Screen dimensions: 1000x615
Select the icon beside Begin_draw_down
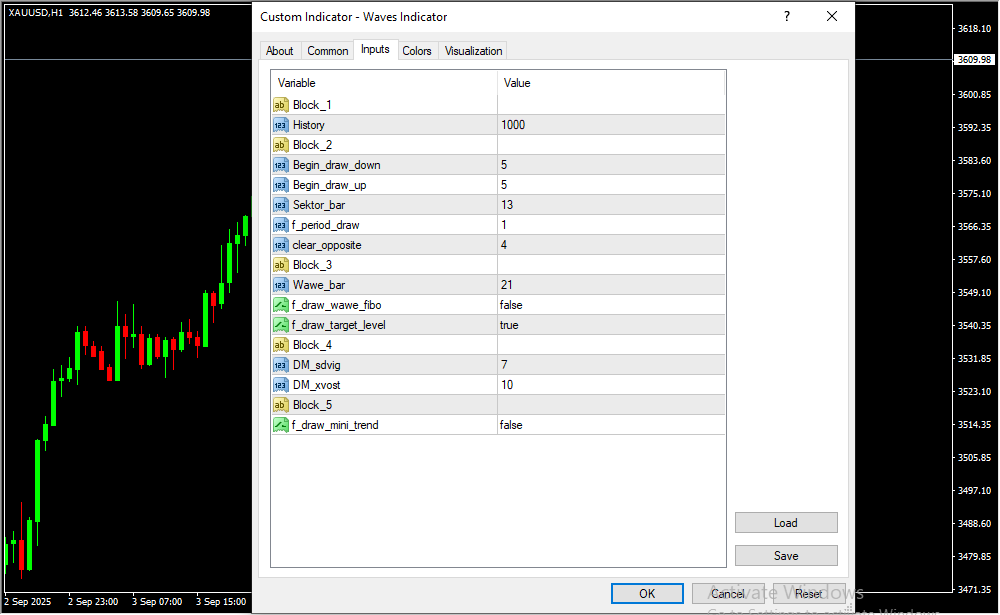tap(280, 165)
